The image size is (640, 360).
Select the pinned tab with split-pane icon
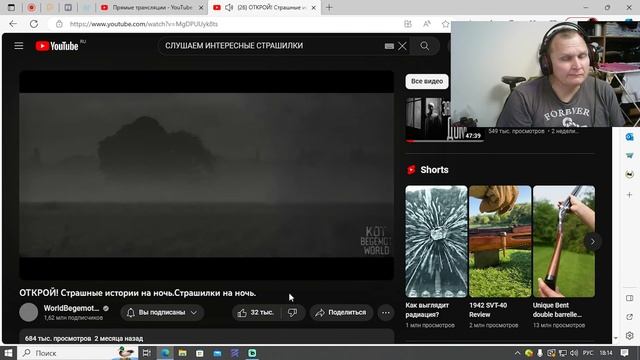68,7
